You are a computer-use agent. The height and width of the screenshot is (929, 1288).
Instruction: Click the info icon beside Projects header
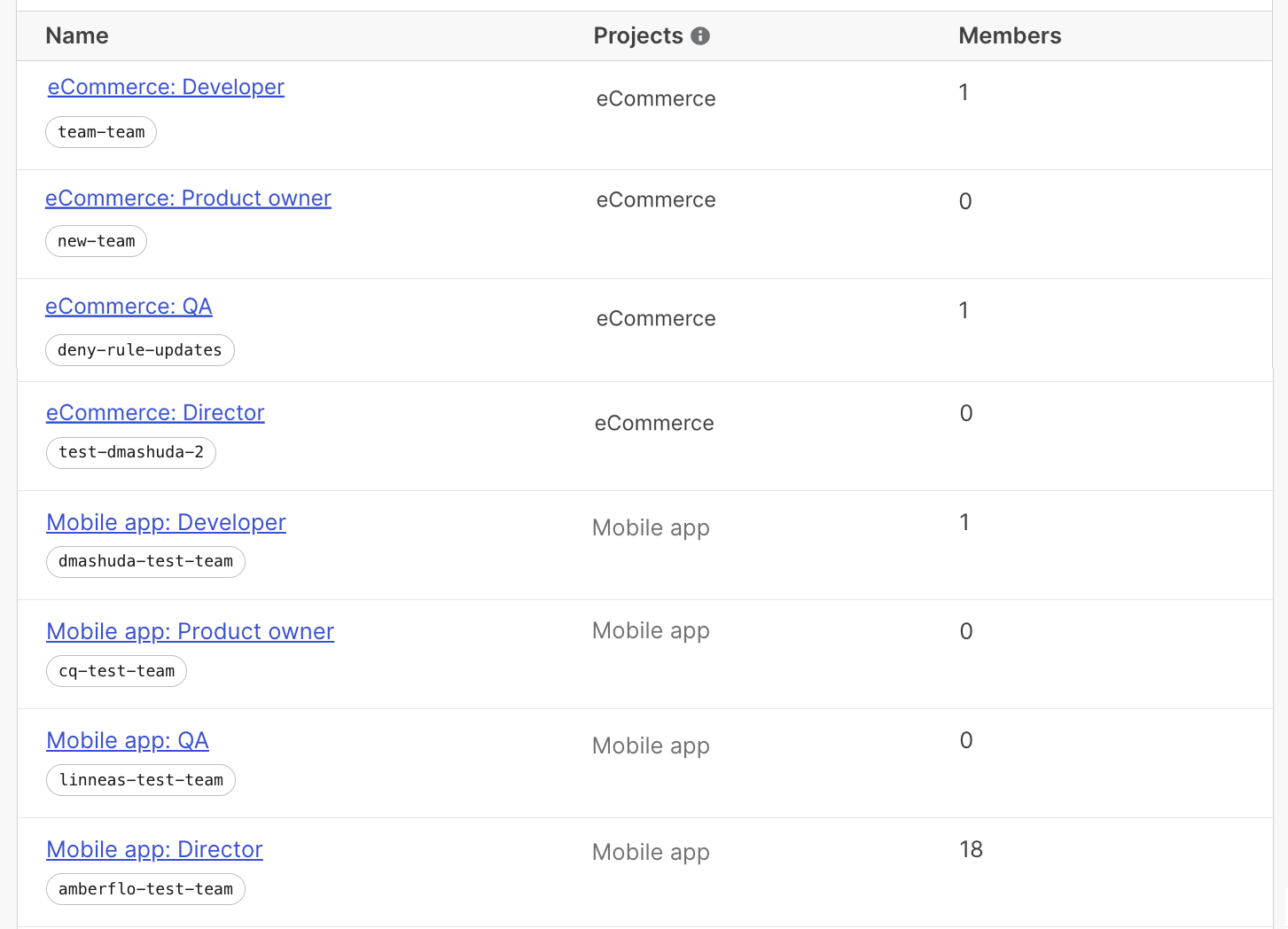pos(700,35)
